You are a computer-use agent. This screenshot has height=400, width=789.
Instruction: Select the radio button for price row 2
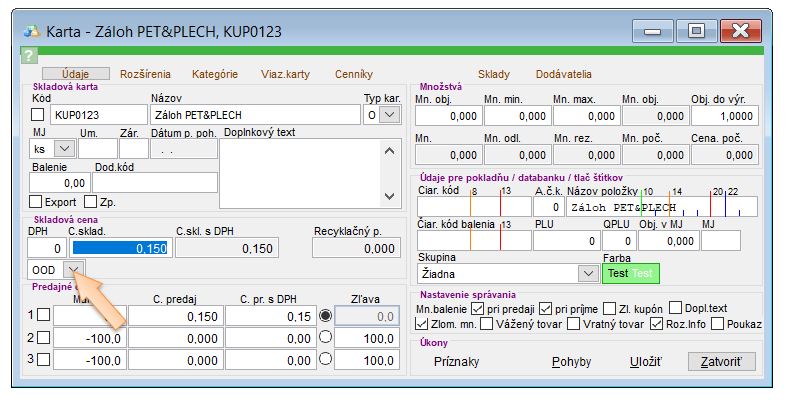(323, 339)
